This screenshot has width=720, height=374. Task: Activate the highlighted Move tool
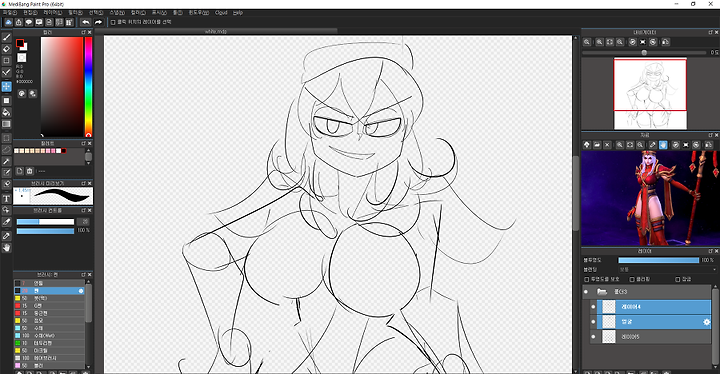tap(6, 86)
